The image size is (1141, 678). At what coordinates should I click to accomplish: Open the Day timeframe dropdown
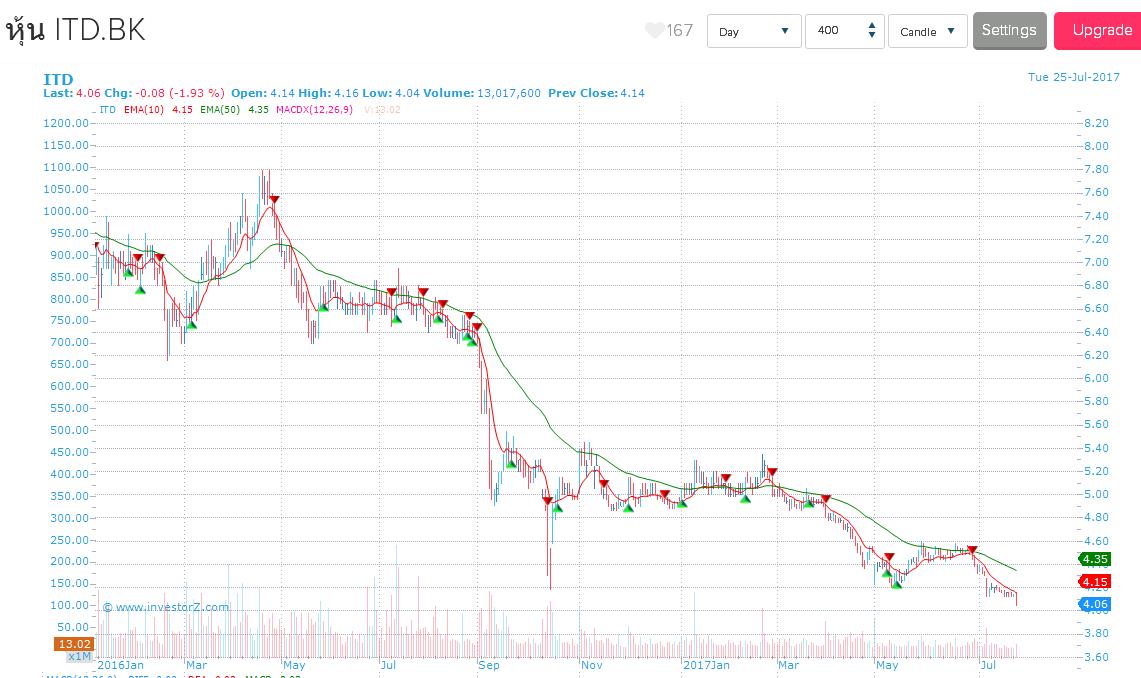tap(754, 31)
